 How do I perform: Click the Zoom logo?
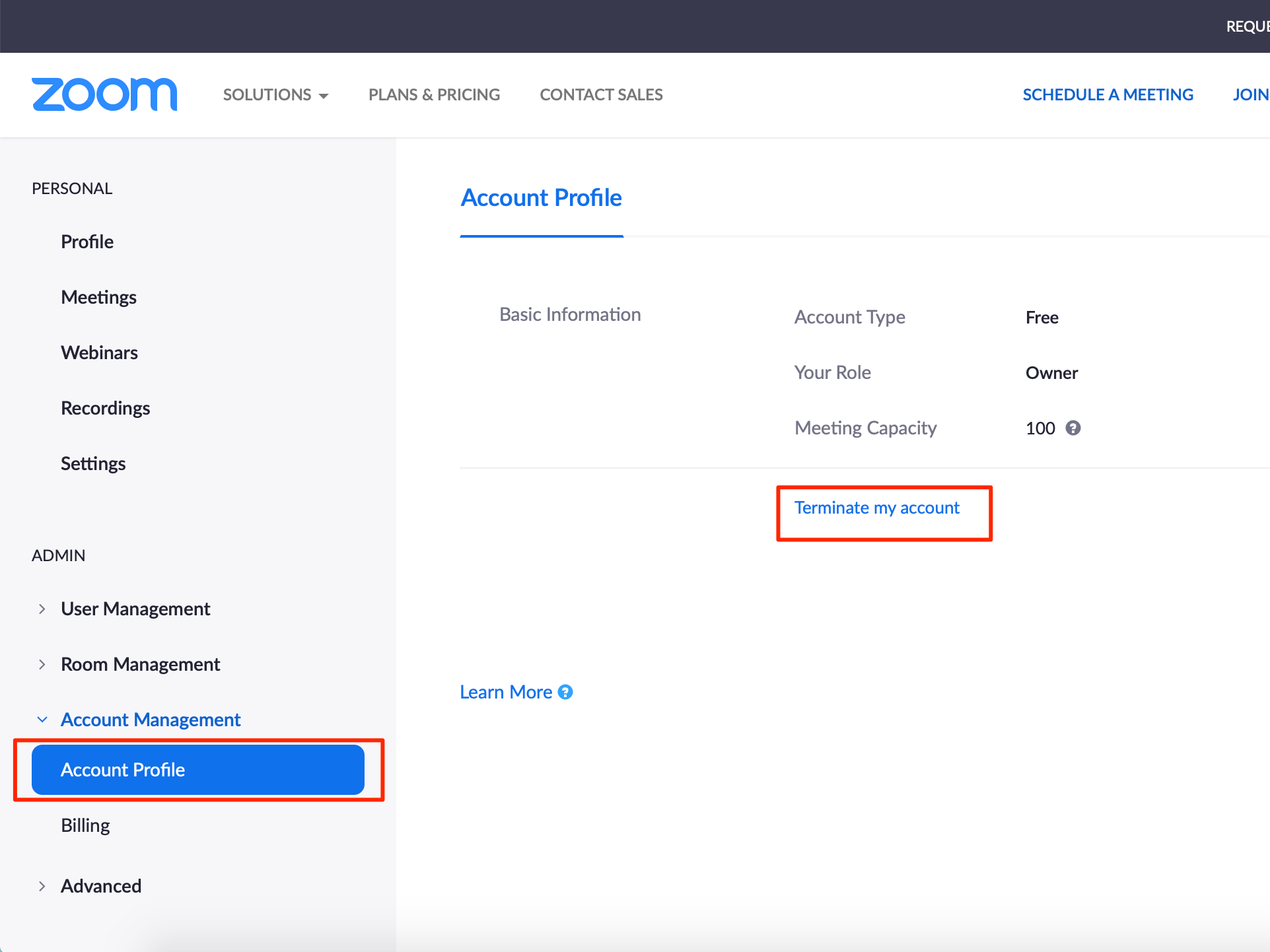tap(104, 94)
